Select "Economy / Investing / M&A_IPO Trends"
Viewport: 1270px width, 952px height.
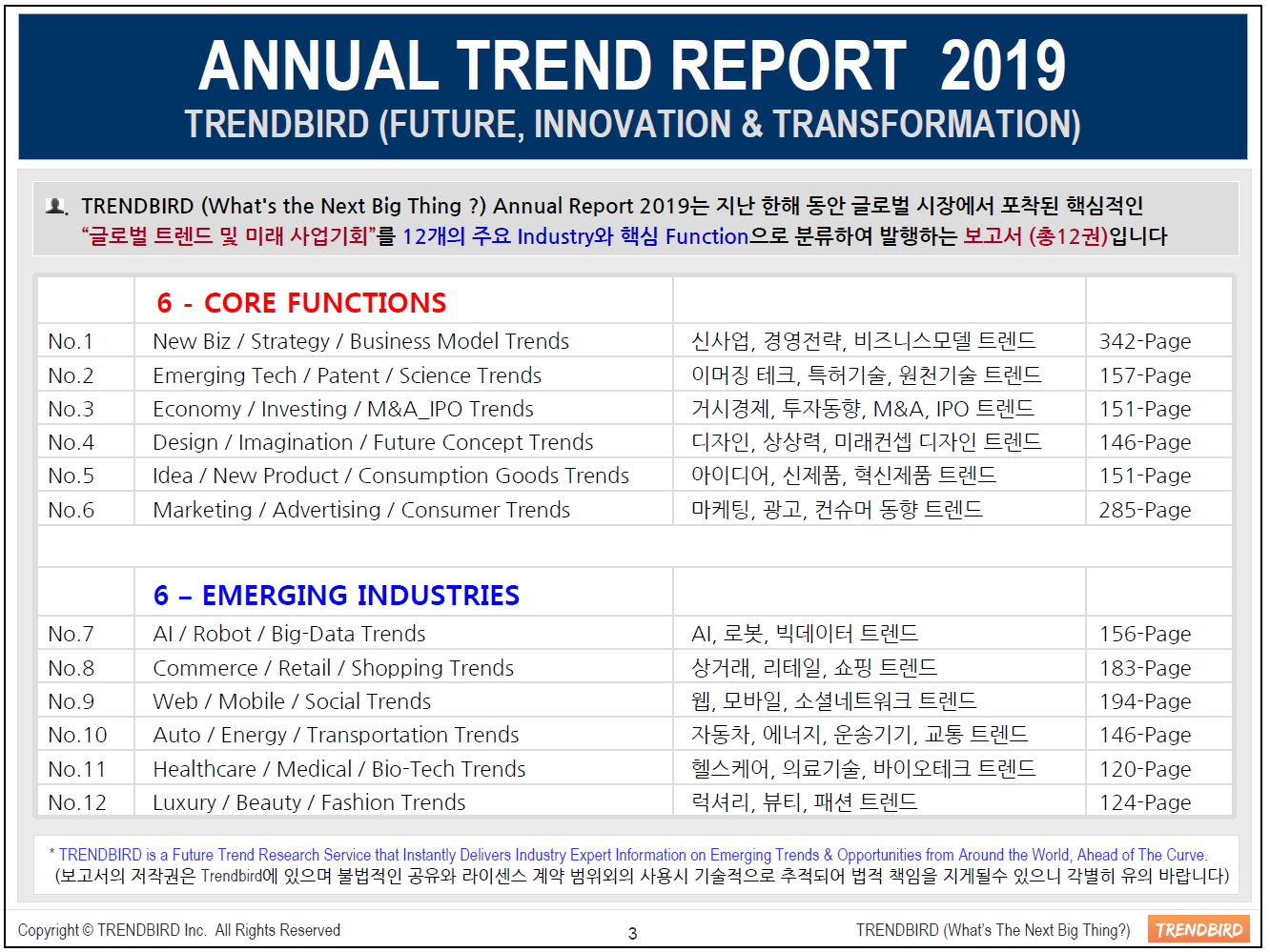tap(343, 409)
